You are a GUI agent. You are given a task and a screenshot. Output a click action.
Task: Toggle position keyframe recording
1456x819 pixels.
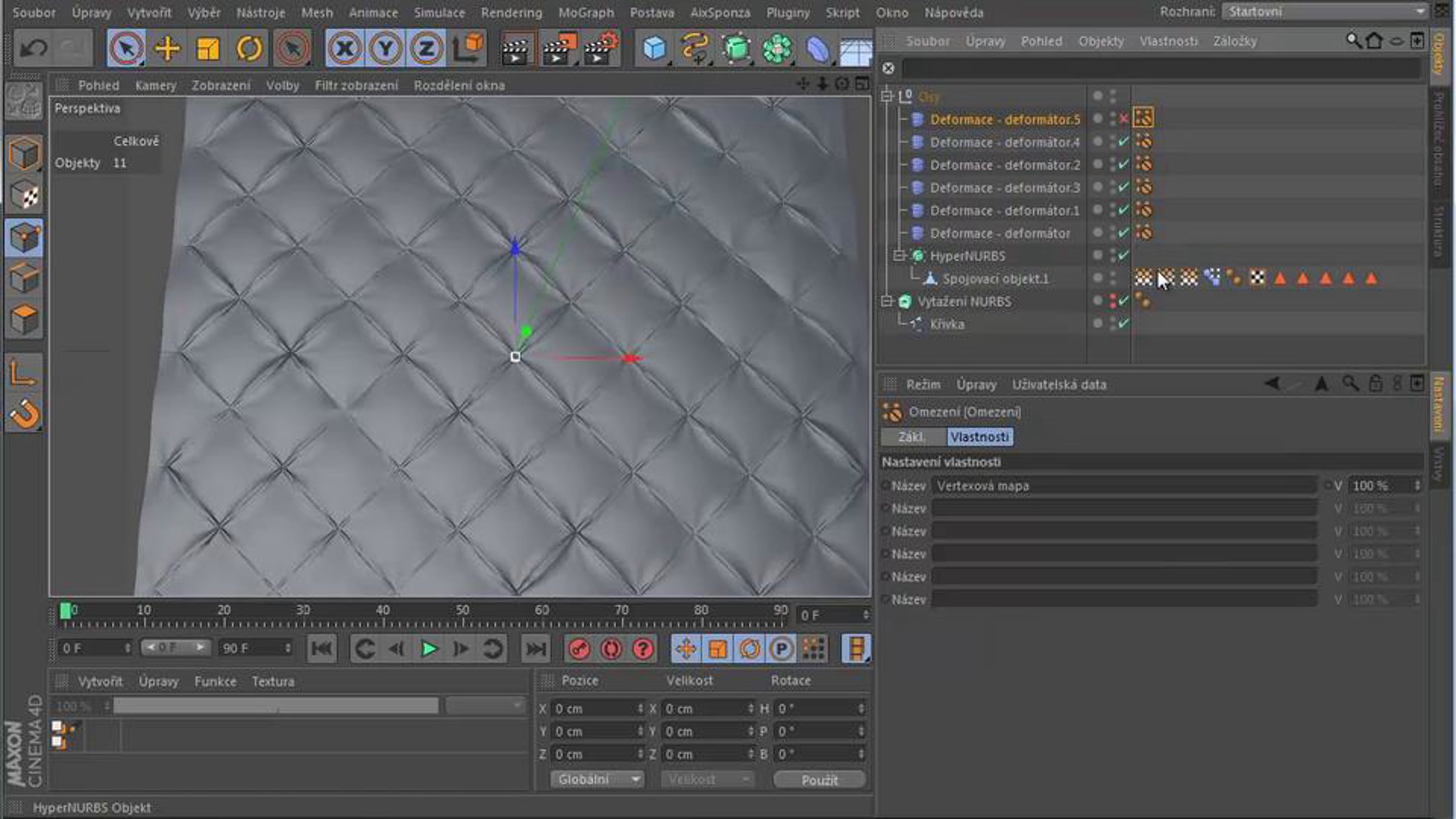(686, 649)
